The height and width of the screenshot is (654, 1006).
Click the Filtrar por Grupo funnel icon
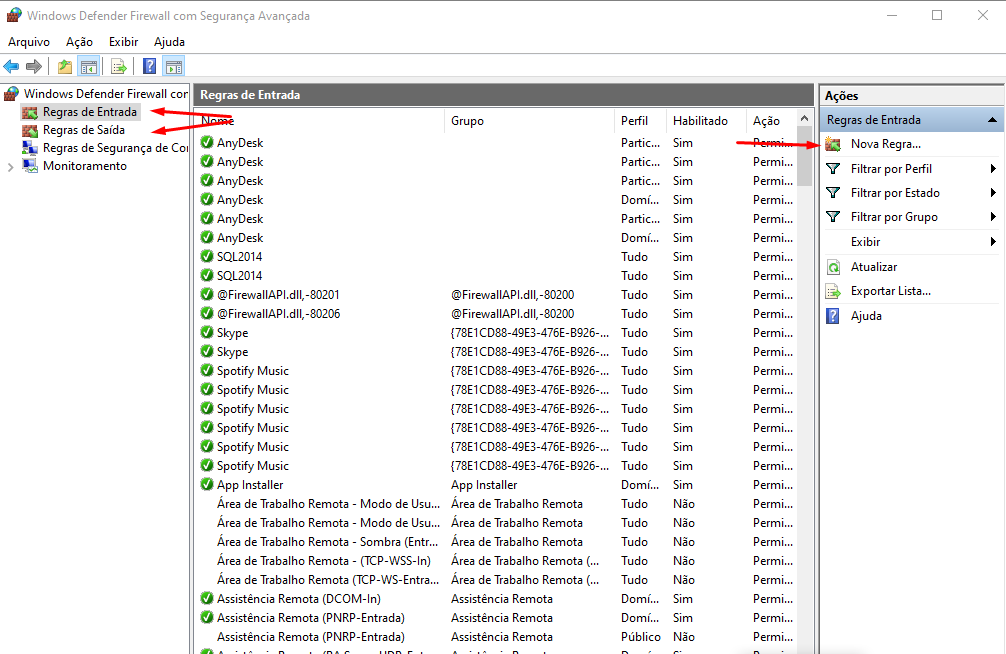tap(833, 218)
